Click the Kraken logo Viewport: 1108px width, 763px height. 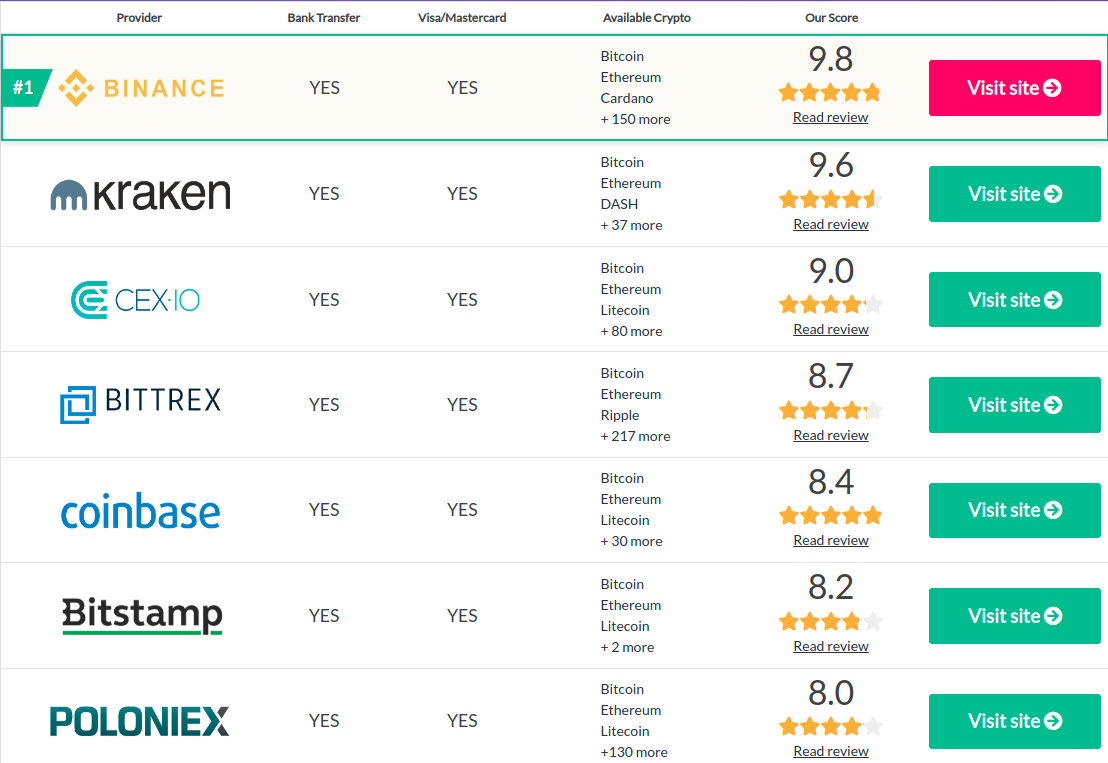coord(140,194)
